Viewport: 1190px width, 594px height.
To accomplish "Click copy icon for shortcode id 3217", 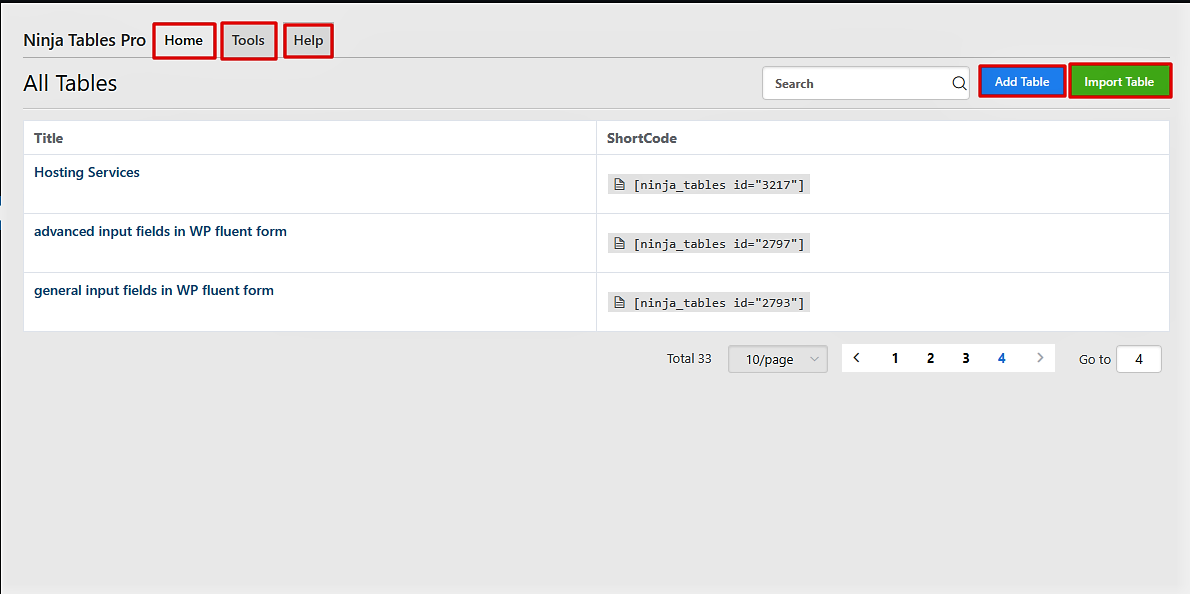I will pyautogui.click(x=620, y=185).
